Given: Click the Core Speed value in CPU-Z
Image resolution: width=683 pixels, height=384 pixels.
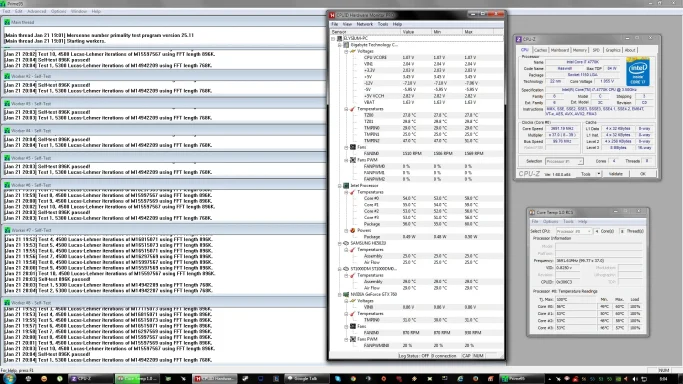Looking at the screenshot, I should [x=562, y=129].
